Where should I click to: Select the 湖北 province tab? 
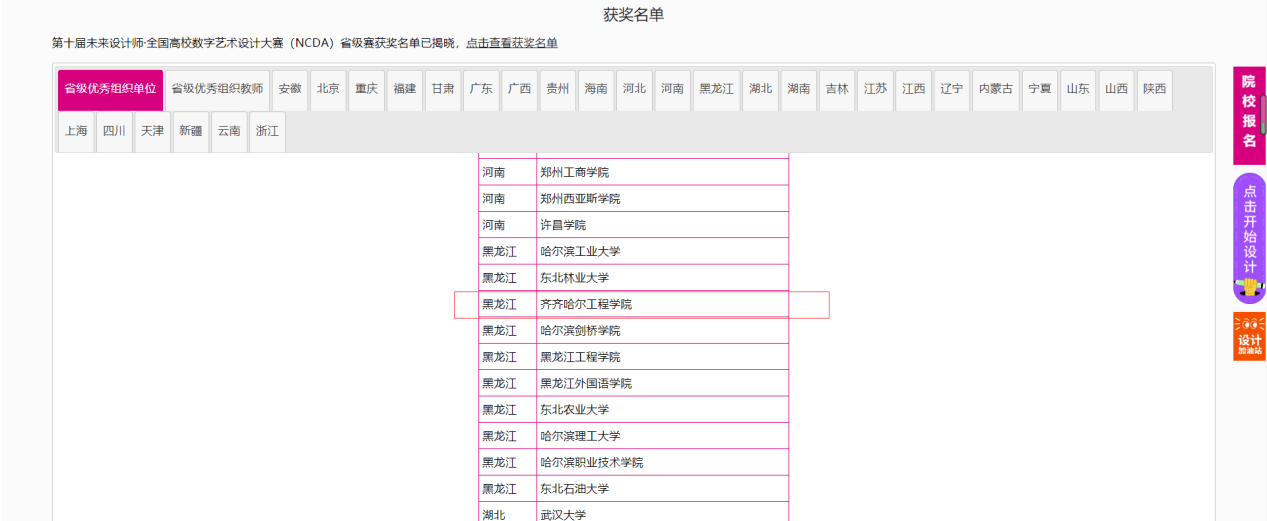click(x=760, y=89)
